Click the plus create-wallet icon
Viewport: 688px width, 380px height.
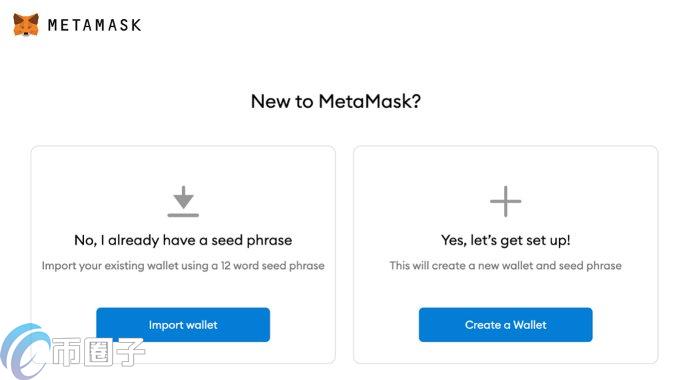[x=505, y=201]
